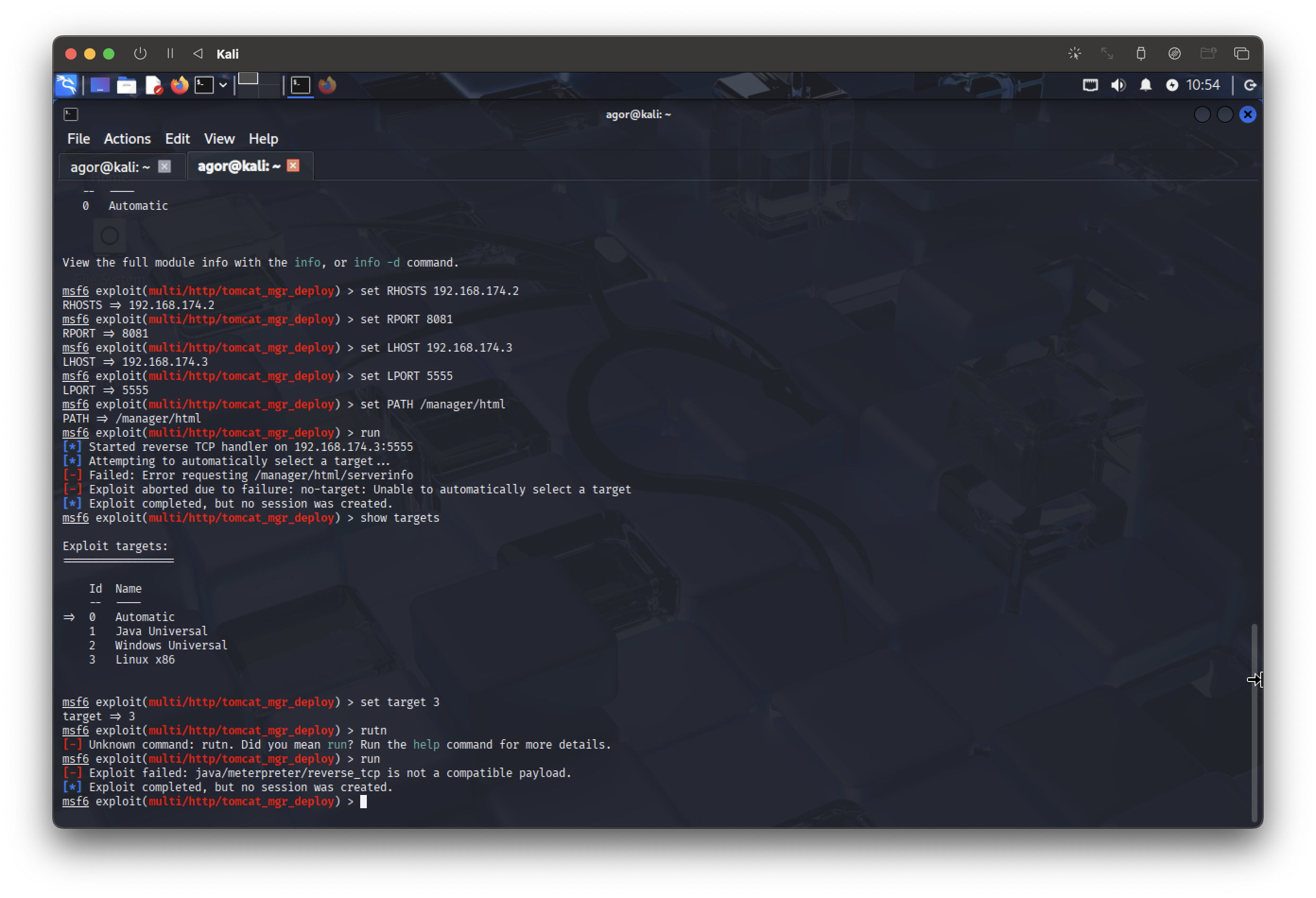1316x898 pixels.
Task: Toggle VM capture mouse input icon
Action: click(1074, 53)
